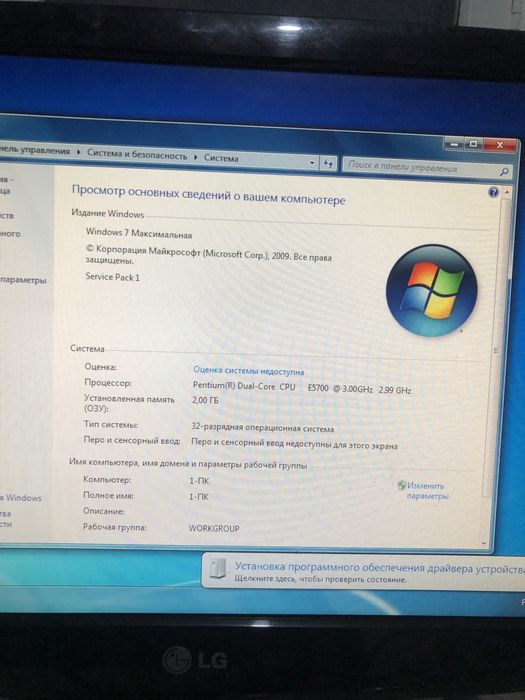Click the scrollbar up arrow
Image resolution: width=525 pixels, height=700 pixels.
pyautogui.click(x=507, y=193)
